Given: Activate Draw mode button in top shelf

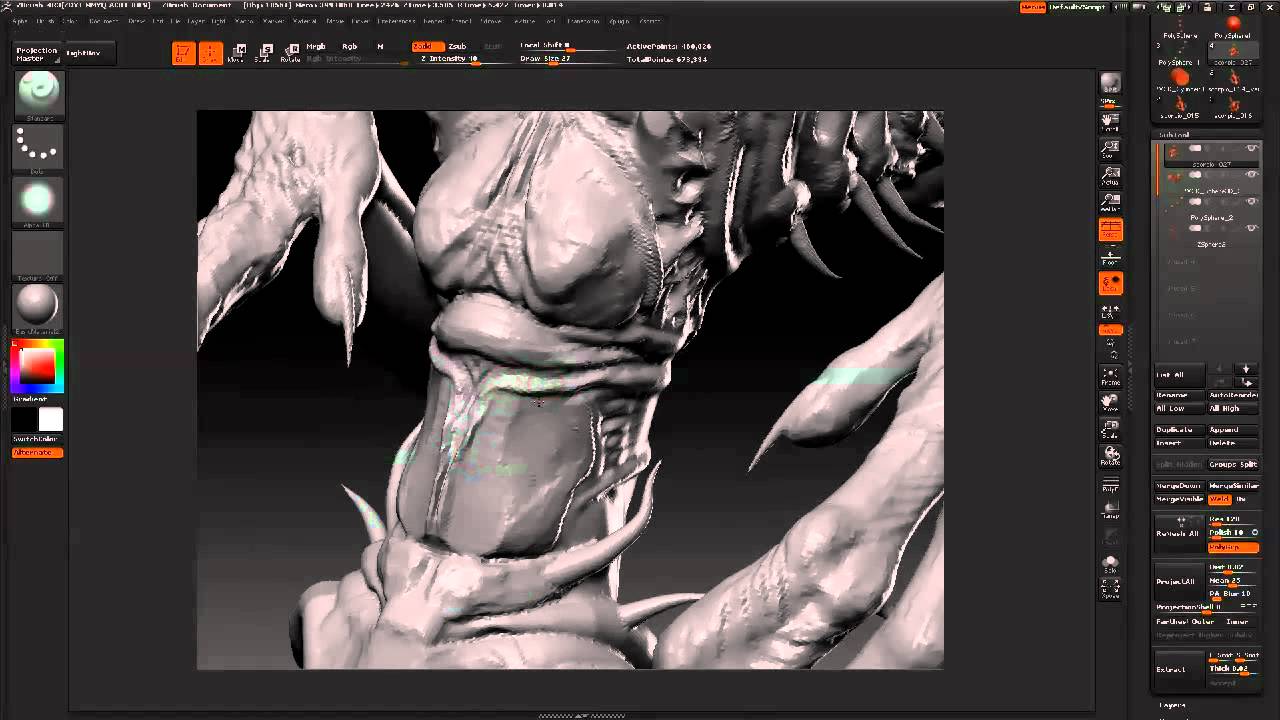Looking at the screenshot, I should pos(210,53).
